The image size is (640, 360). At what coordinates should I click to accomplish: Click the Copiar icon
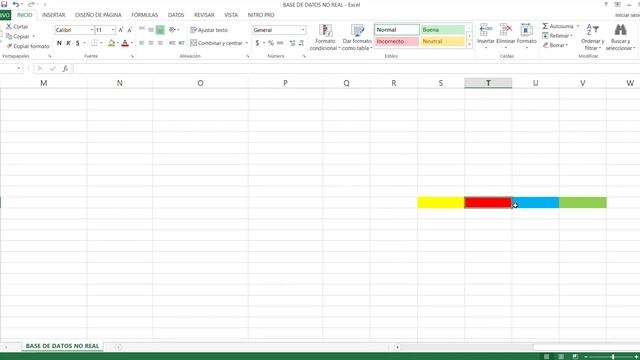tap(9, 36)
